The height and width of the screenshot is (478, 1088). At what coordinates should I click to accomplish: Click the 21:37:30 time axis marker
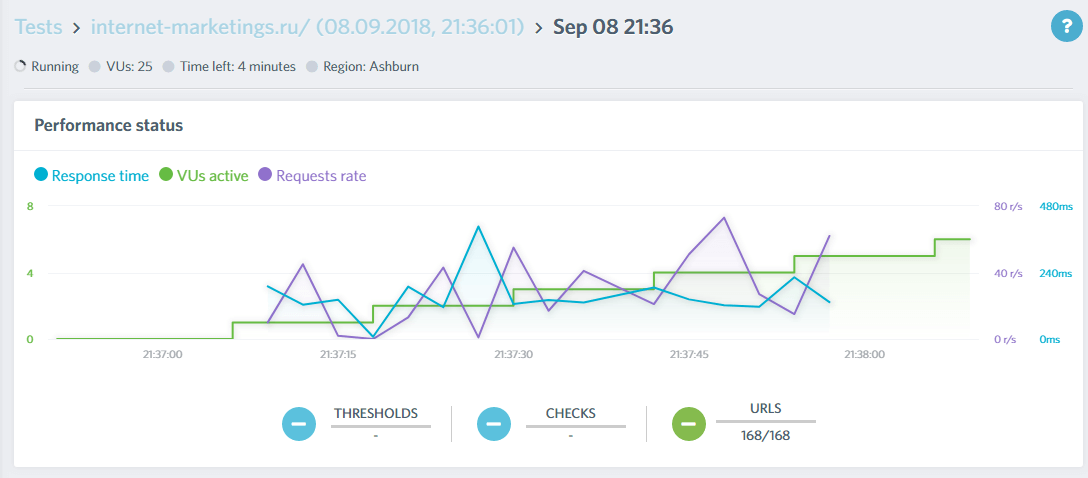(x=513, y=354)
